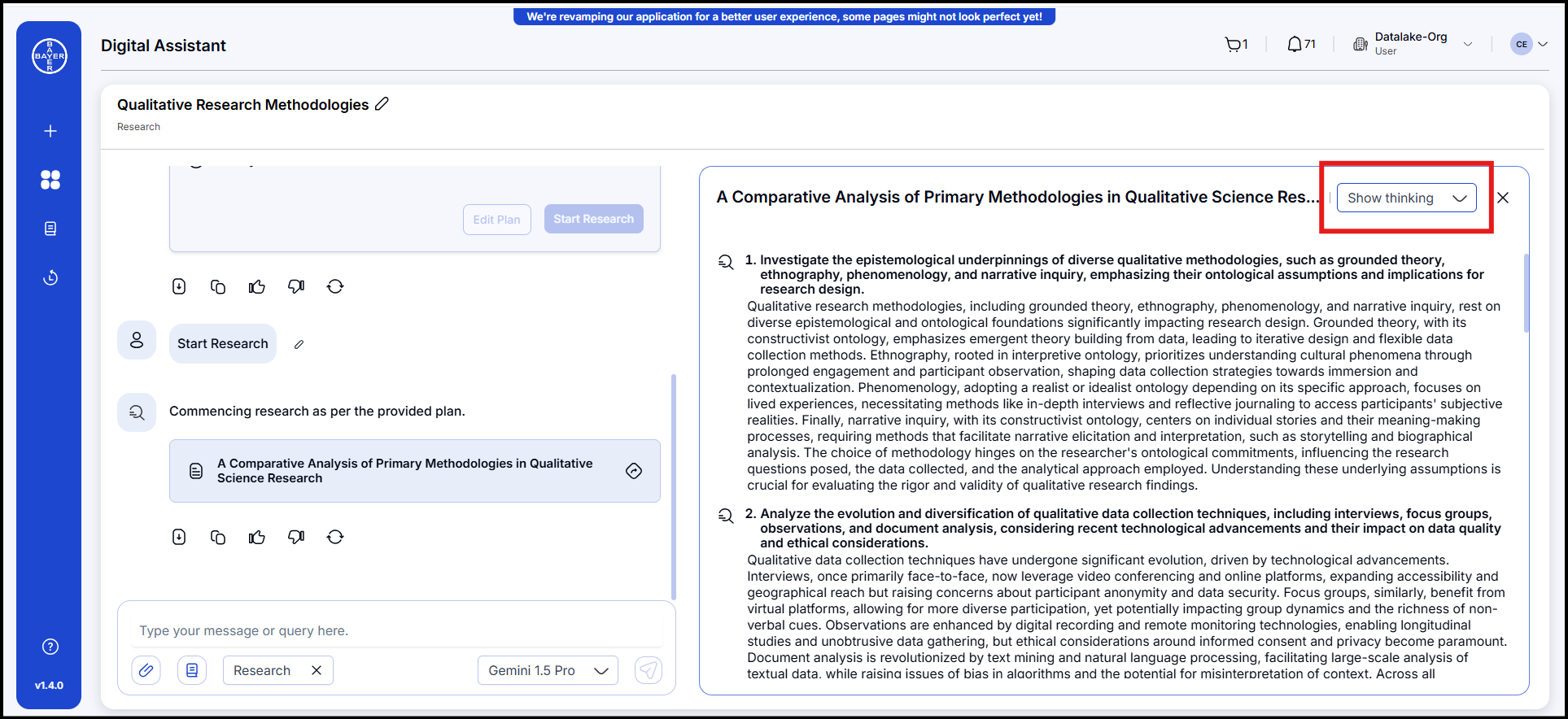Click the assistant avatar icon beside Commencing research
Screen dimensions: 1568x719
coord(137,412)
